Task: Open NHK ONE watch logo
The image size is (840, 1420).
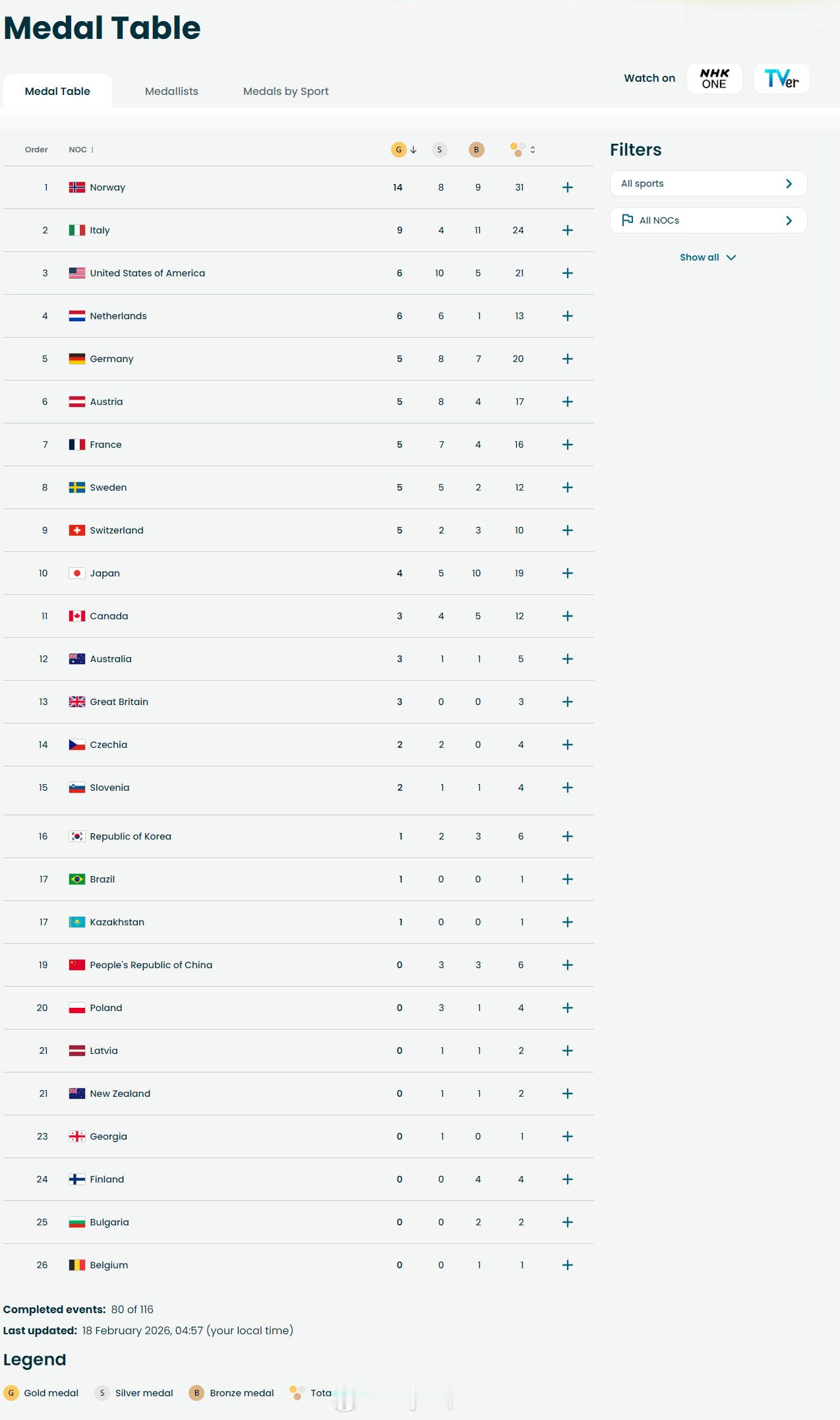Action: click(x=715, y=78)
